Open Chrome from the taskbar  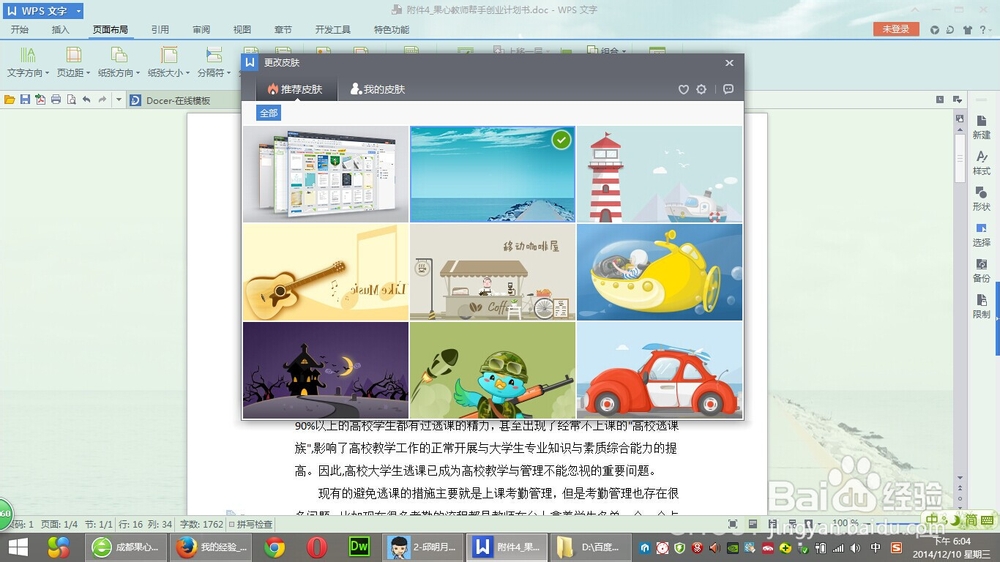point(275,547)
